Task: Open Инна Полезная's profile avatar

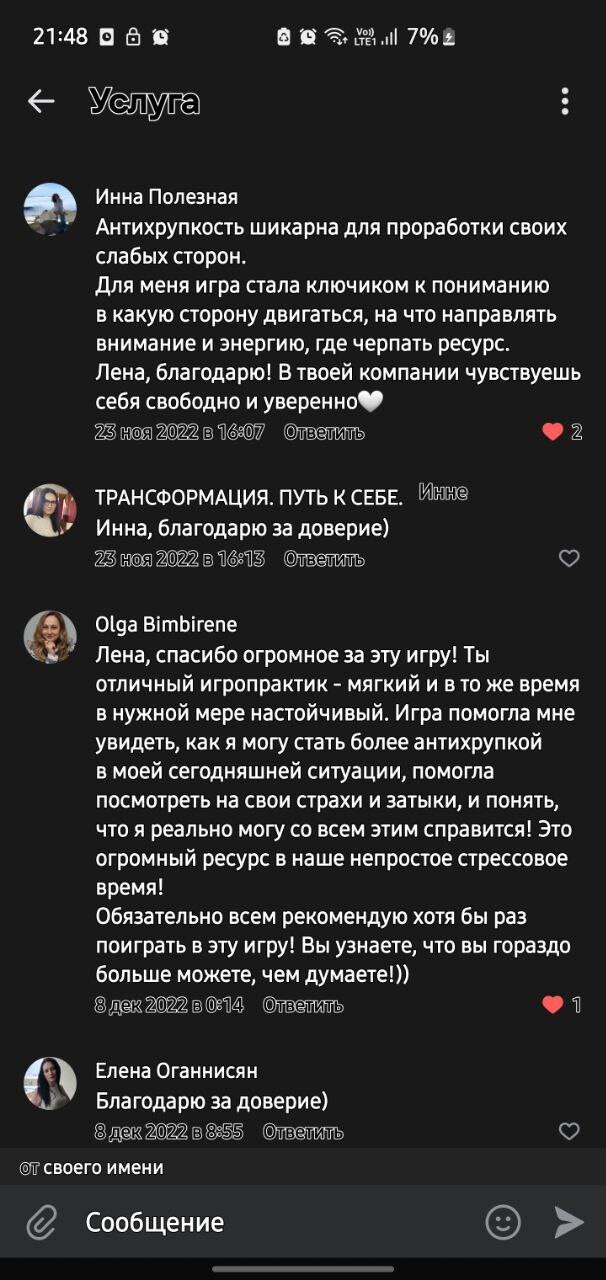Action: coord(50,209)
